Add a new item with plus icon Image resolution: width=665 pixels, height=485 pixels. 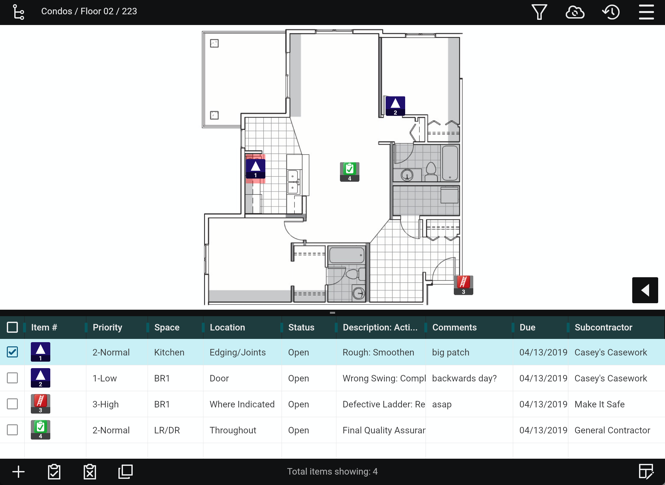18,472
